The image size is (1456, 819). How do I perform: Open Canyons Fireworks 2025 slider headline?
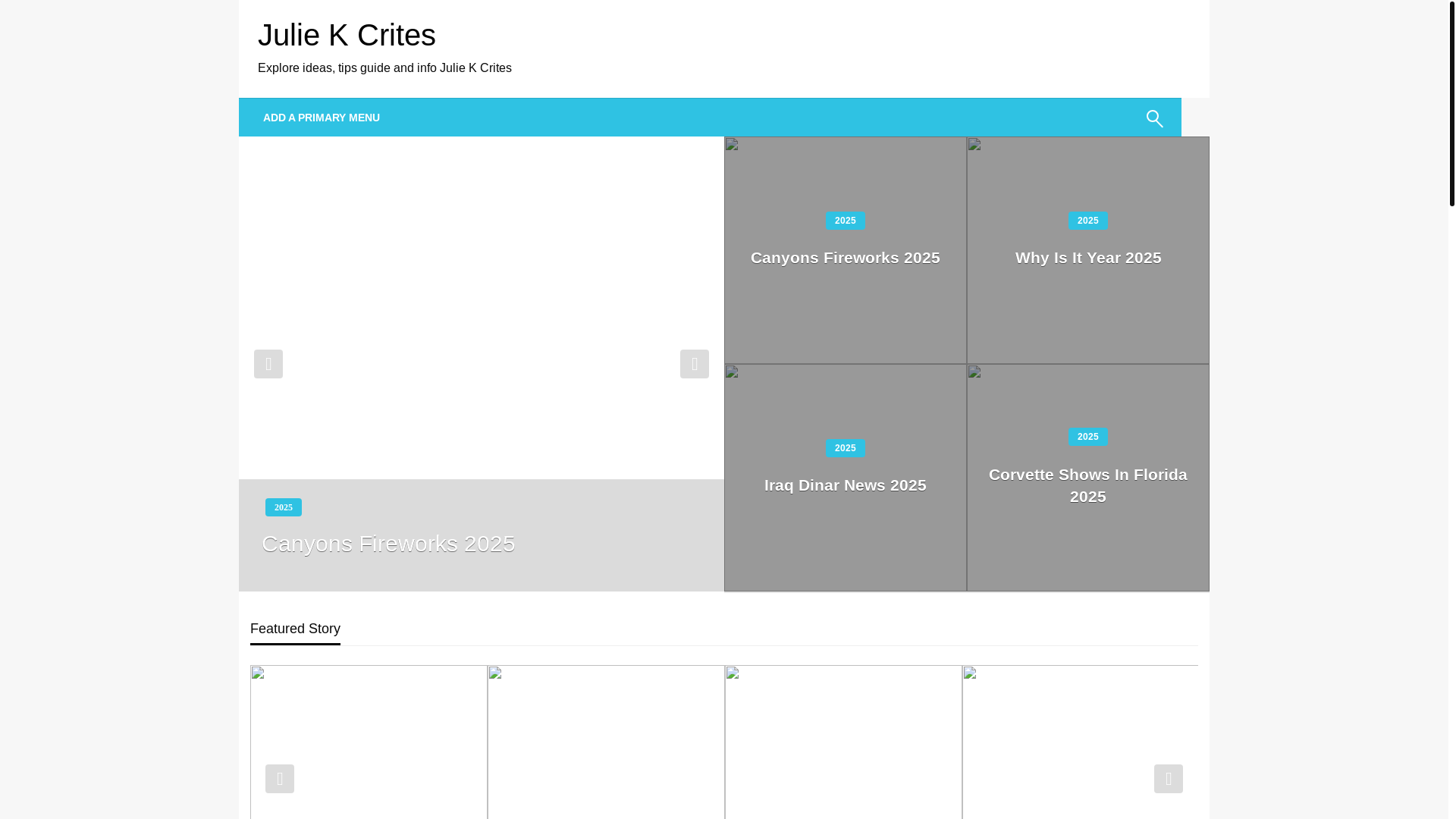[x=388, y=544]
